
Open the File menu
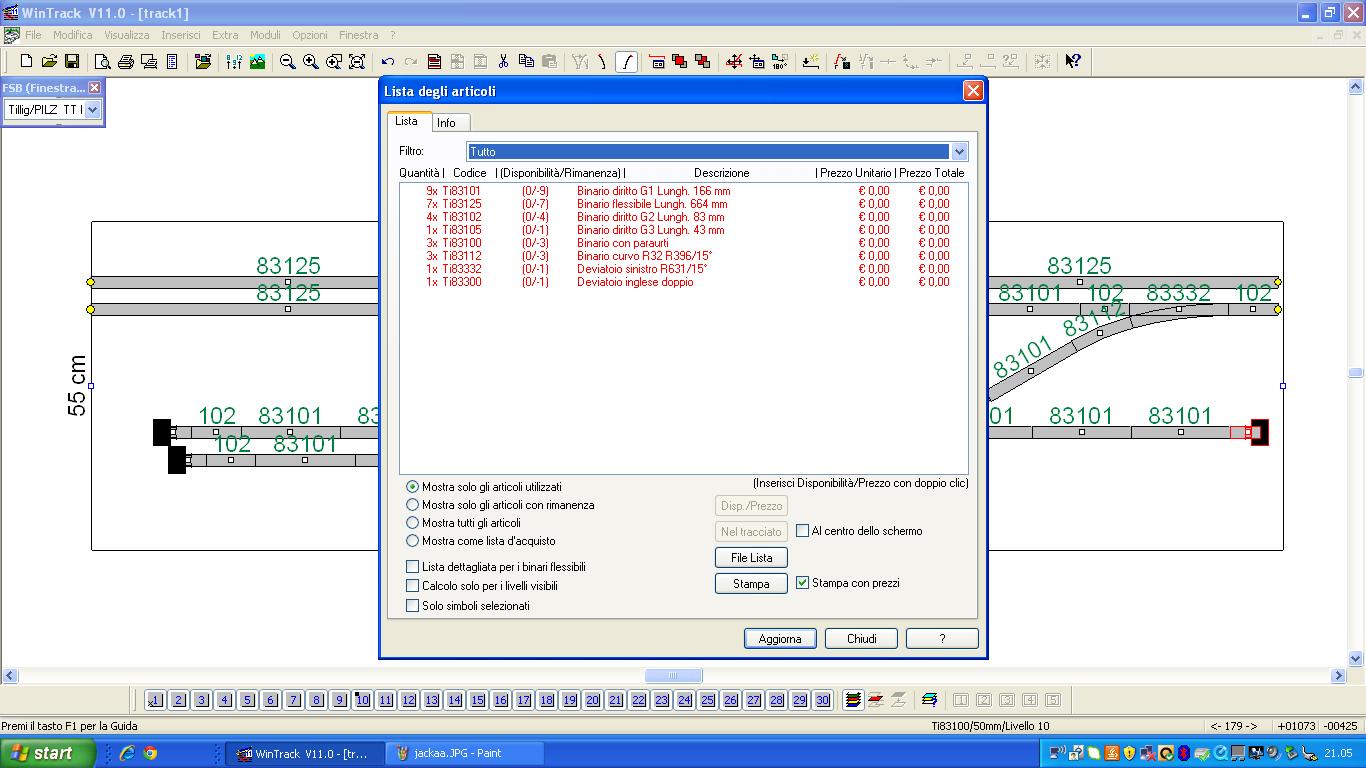[33, 35]
